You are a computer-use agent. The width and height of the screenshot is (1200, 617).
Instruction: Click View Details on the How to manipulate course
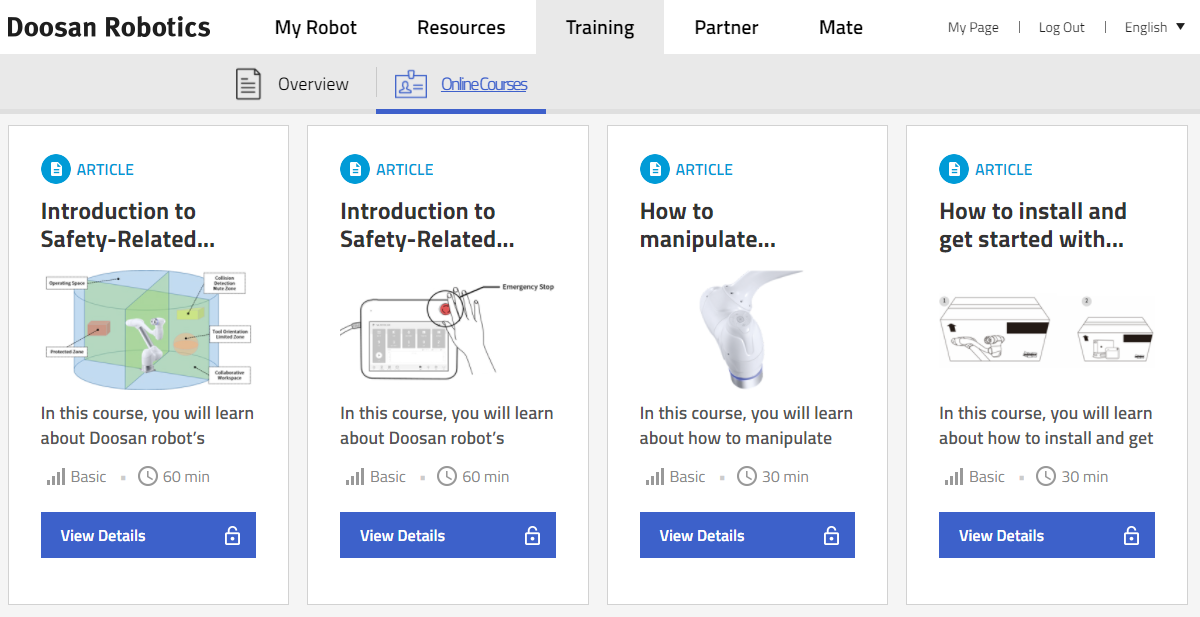coord(746,536)
